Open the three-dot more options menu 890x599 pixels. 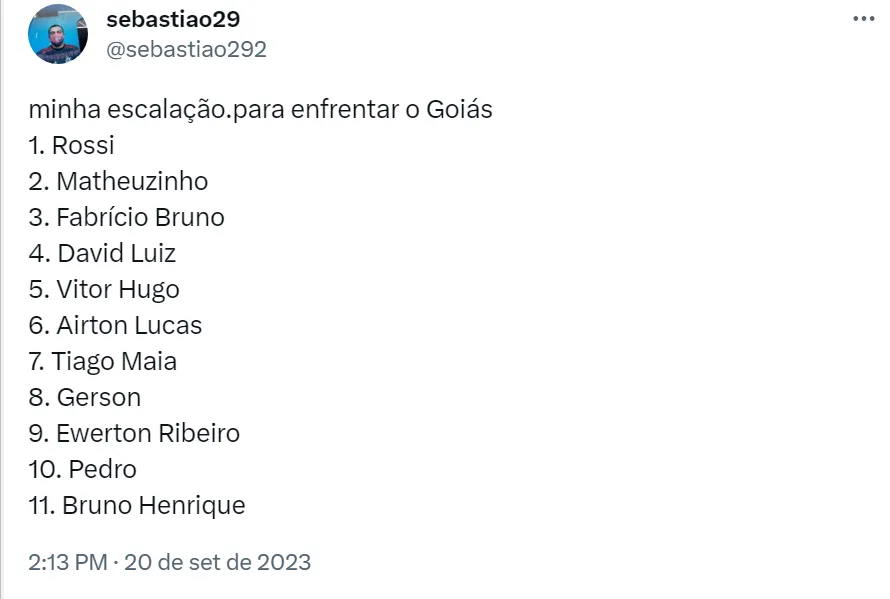pos(862,19)
